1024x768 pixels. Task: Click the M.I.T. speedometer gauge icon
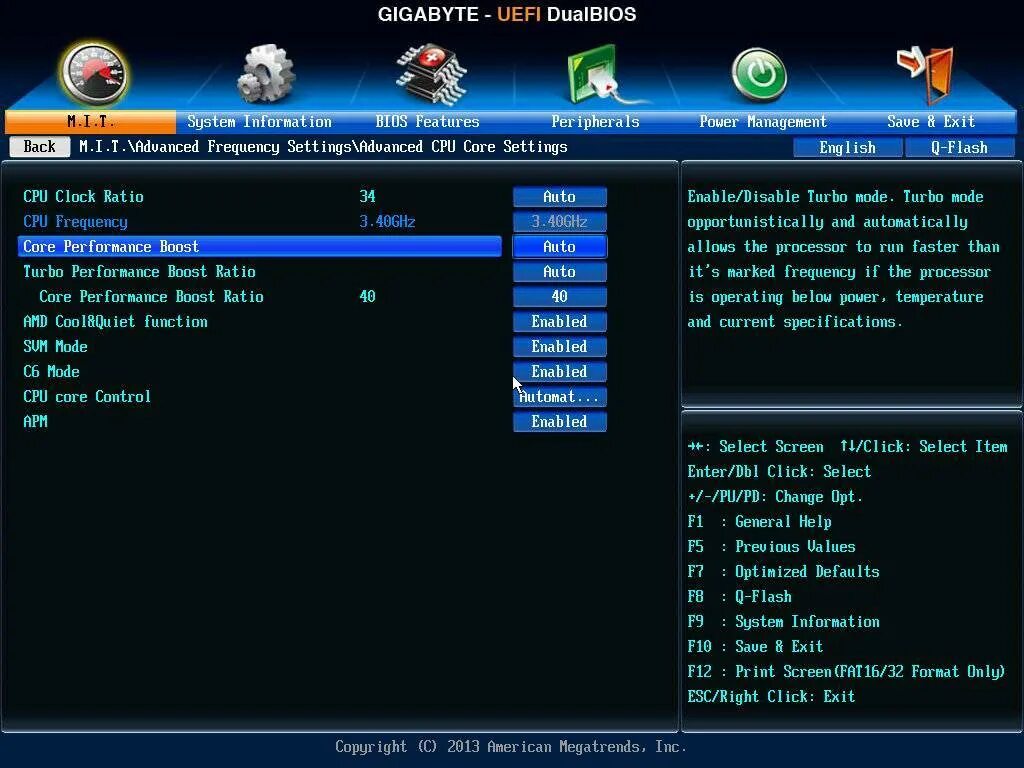click(94, 74)
